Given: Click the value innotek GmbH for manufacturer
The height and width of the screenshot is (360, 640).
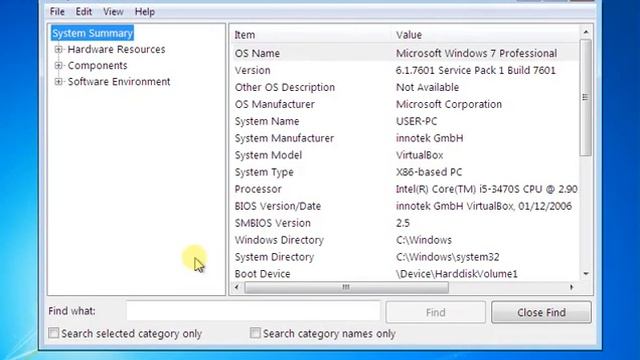Looking at the screenshot, I should click(x=429, y=138).
